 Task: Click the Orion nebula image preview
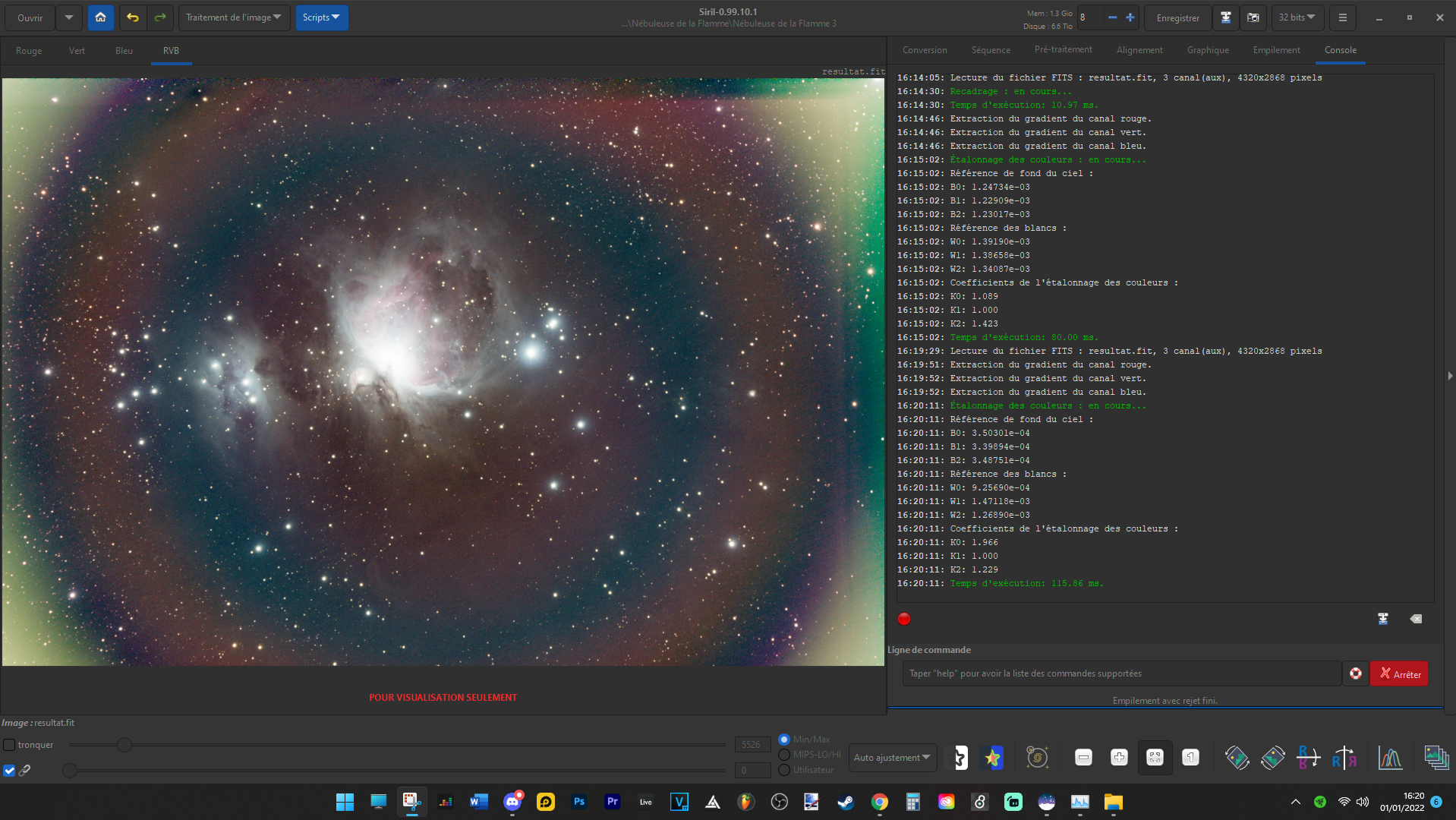click(x=443, y=372)
